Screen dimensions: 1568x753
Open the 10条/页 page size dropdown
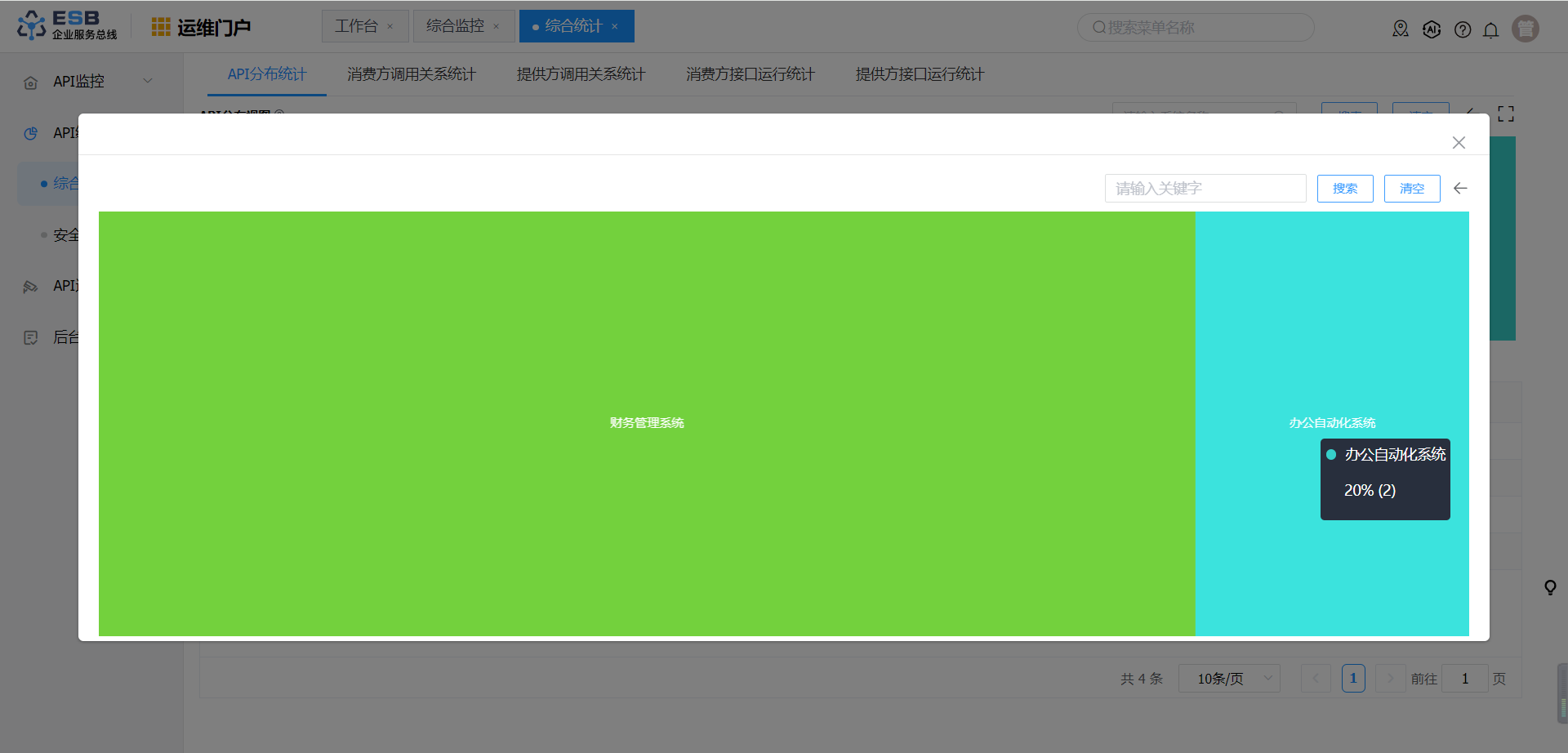click(x=1228, y=679)
